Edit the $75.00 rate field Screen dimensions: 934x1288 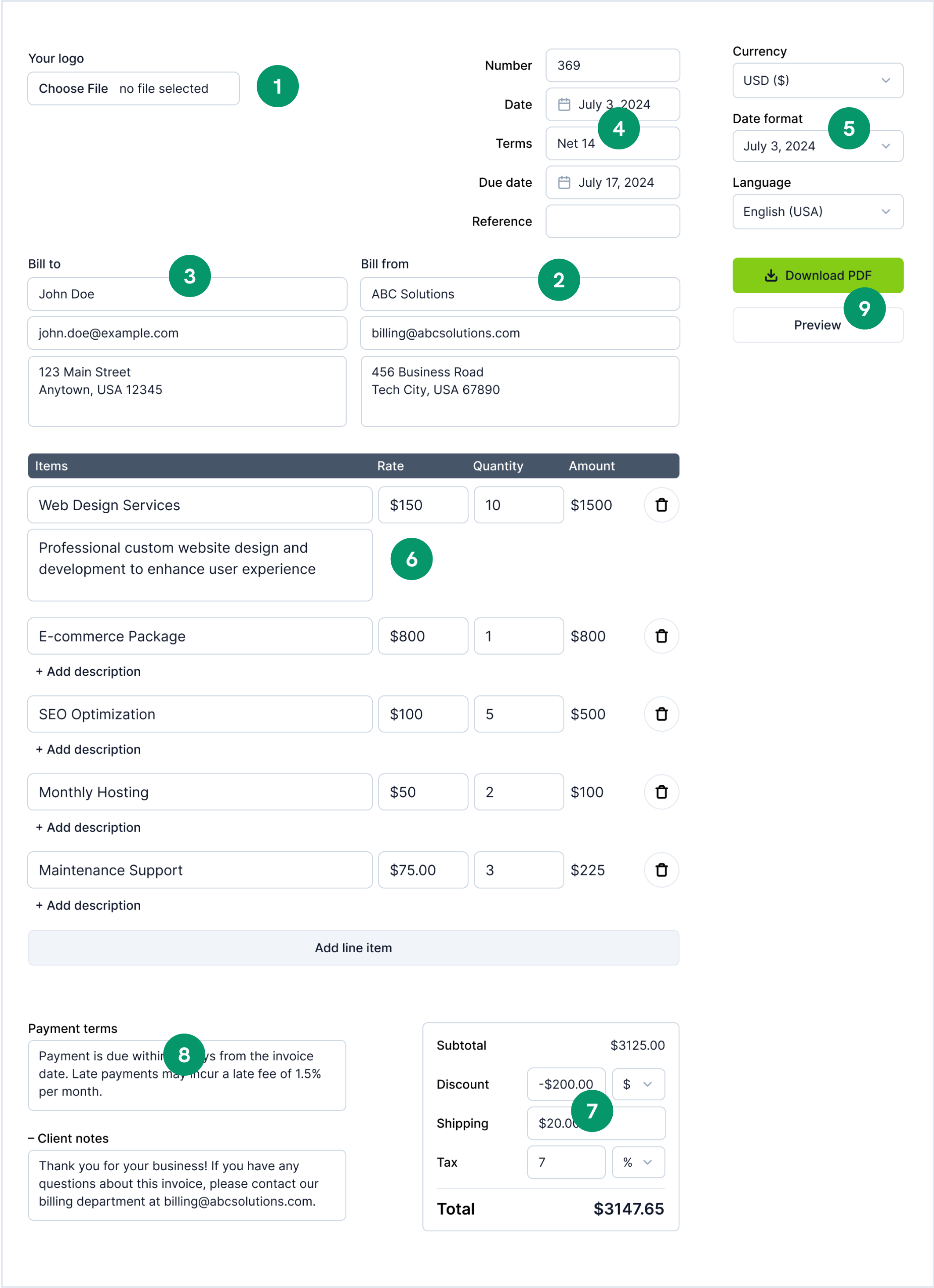pos(423,870)
